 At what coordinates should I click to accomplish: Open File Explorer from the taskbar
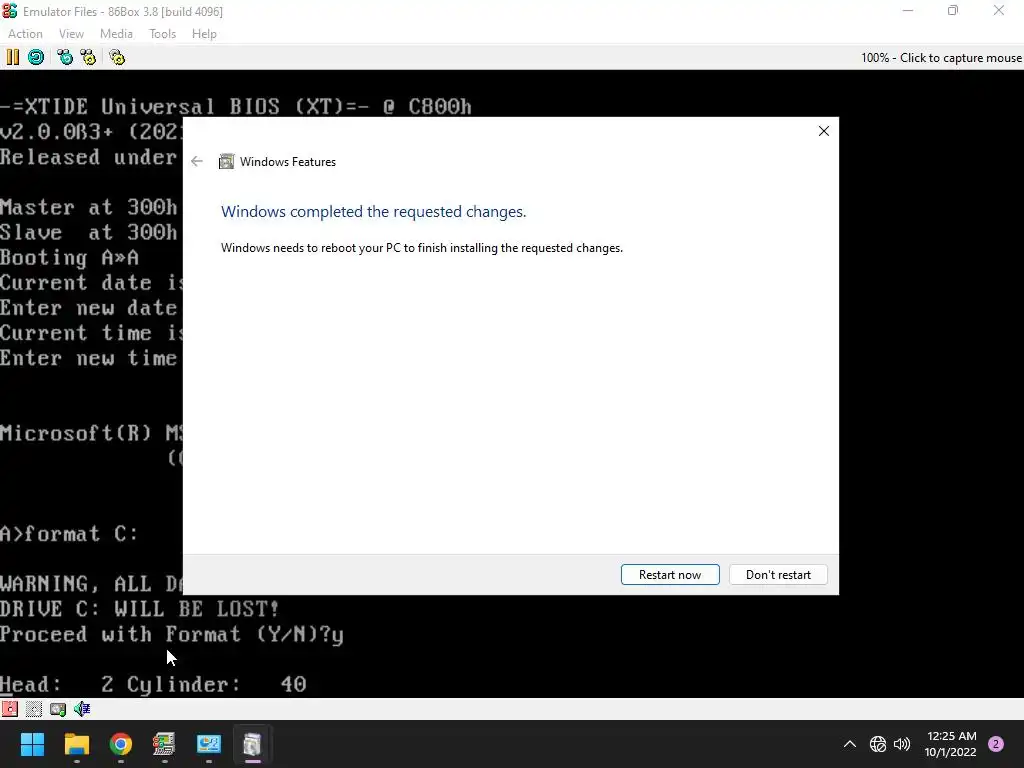(76, 744)
